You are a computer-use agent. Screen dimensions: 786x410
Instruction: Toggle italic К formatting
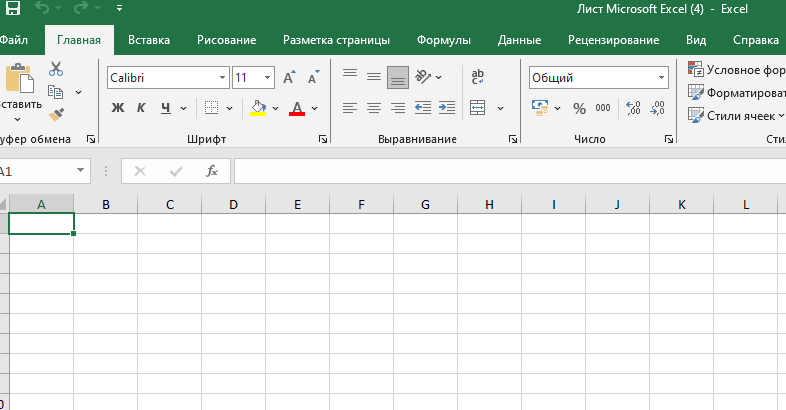tap(141, 108)
